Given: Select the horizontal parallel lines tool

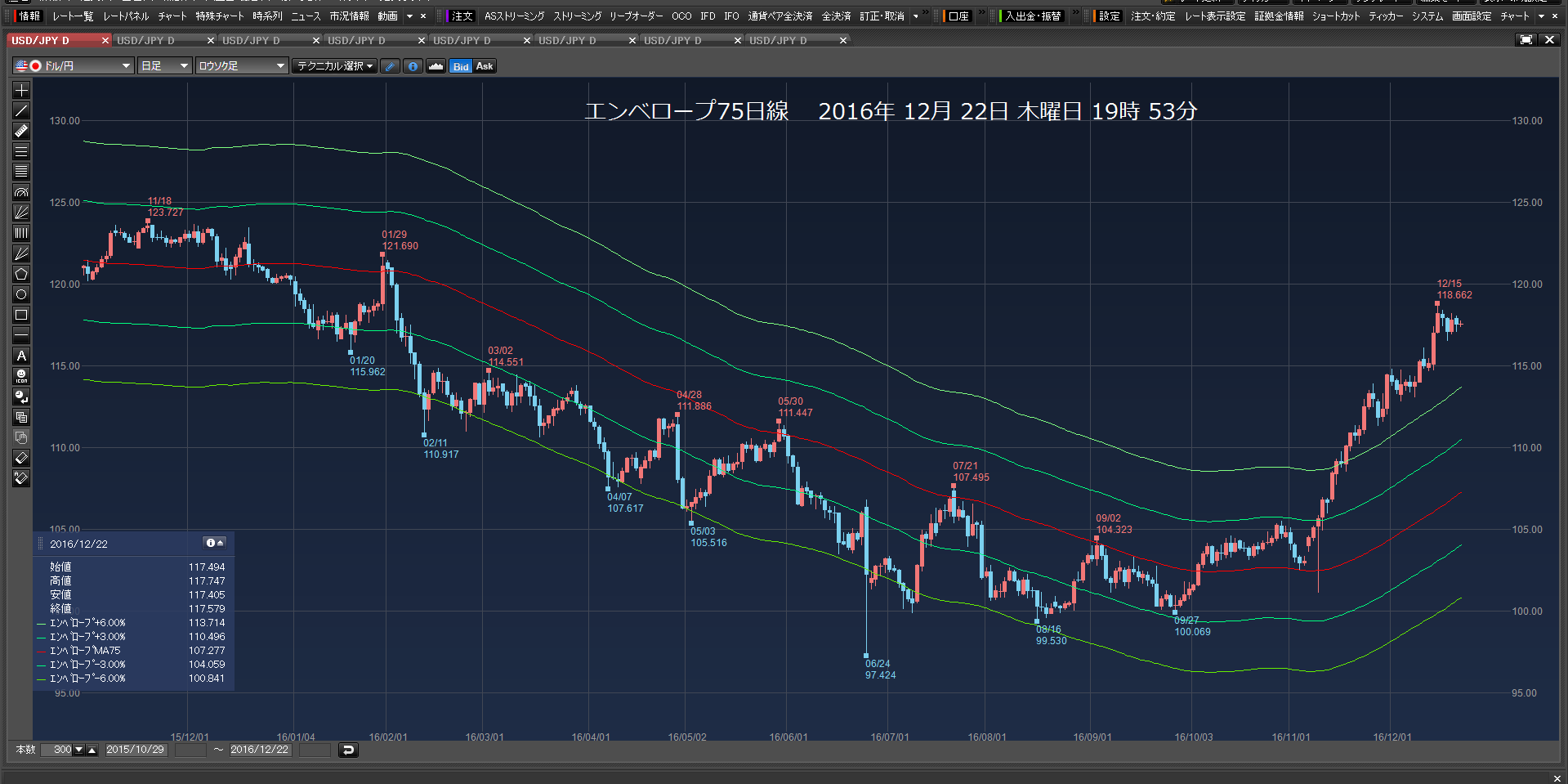Looking at the screenshot, I should 21,151.
